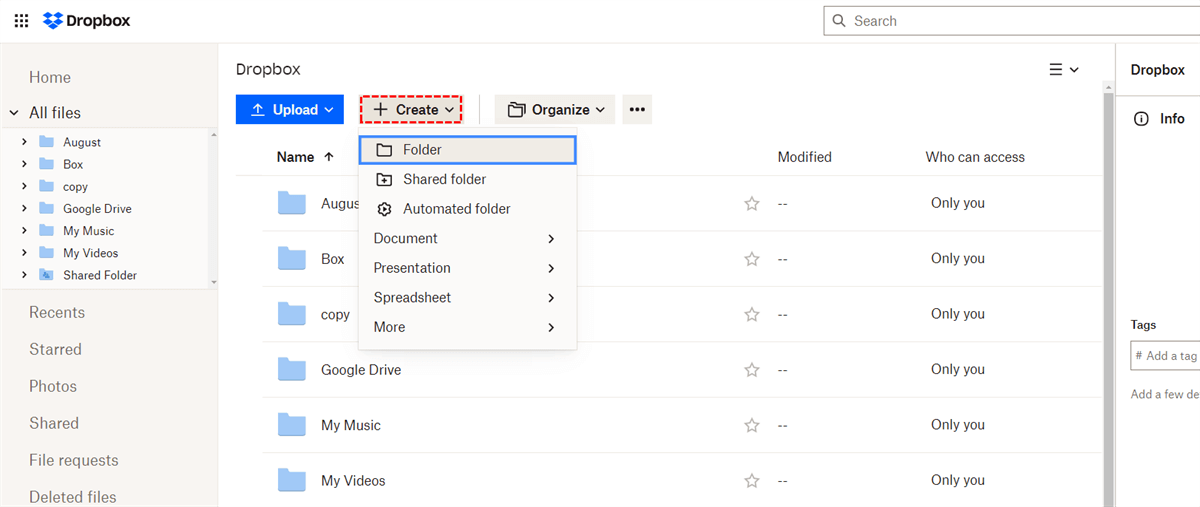Star the Google Drive folder

(x=752, y=370)
